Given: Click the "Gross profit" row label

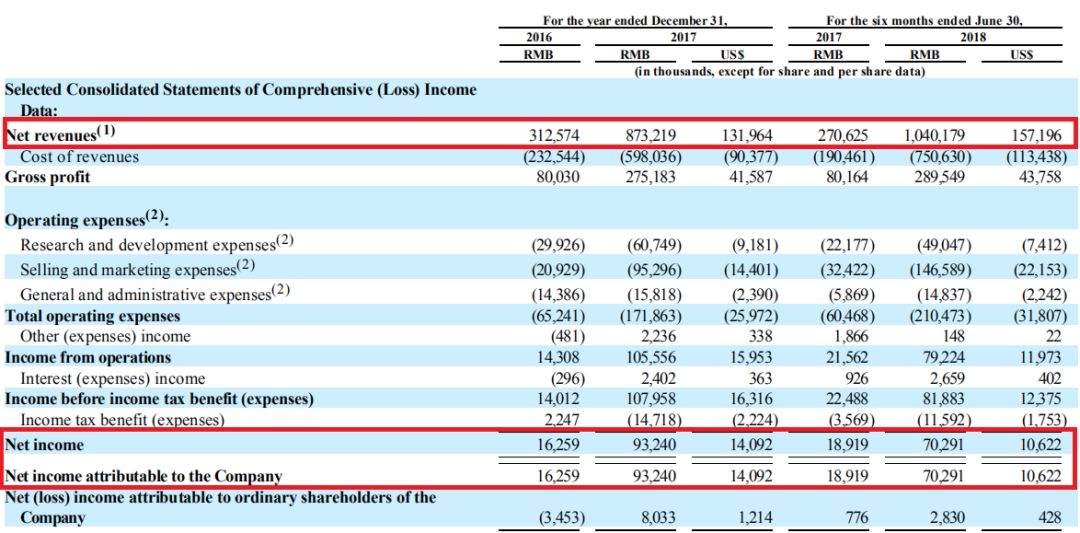Looking at the screenshot, I should pyautogui.click(x=47, y=177).
